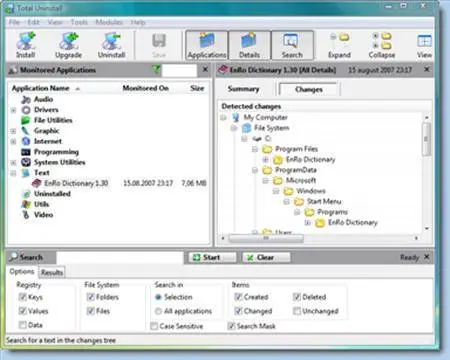Open the Modules menu
The height and width of the screenshot is (360, 450).
coord(109,22)
